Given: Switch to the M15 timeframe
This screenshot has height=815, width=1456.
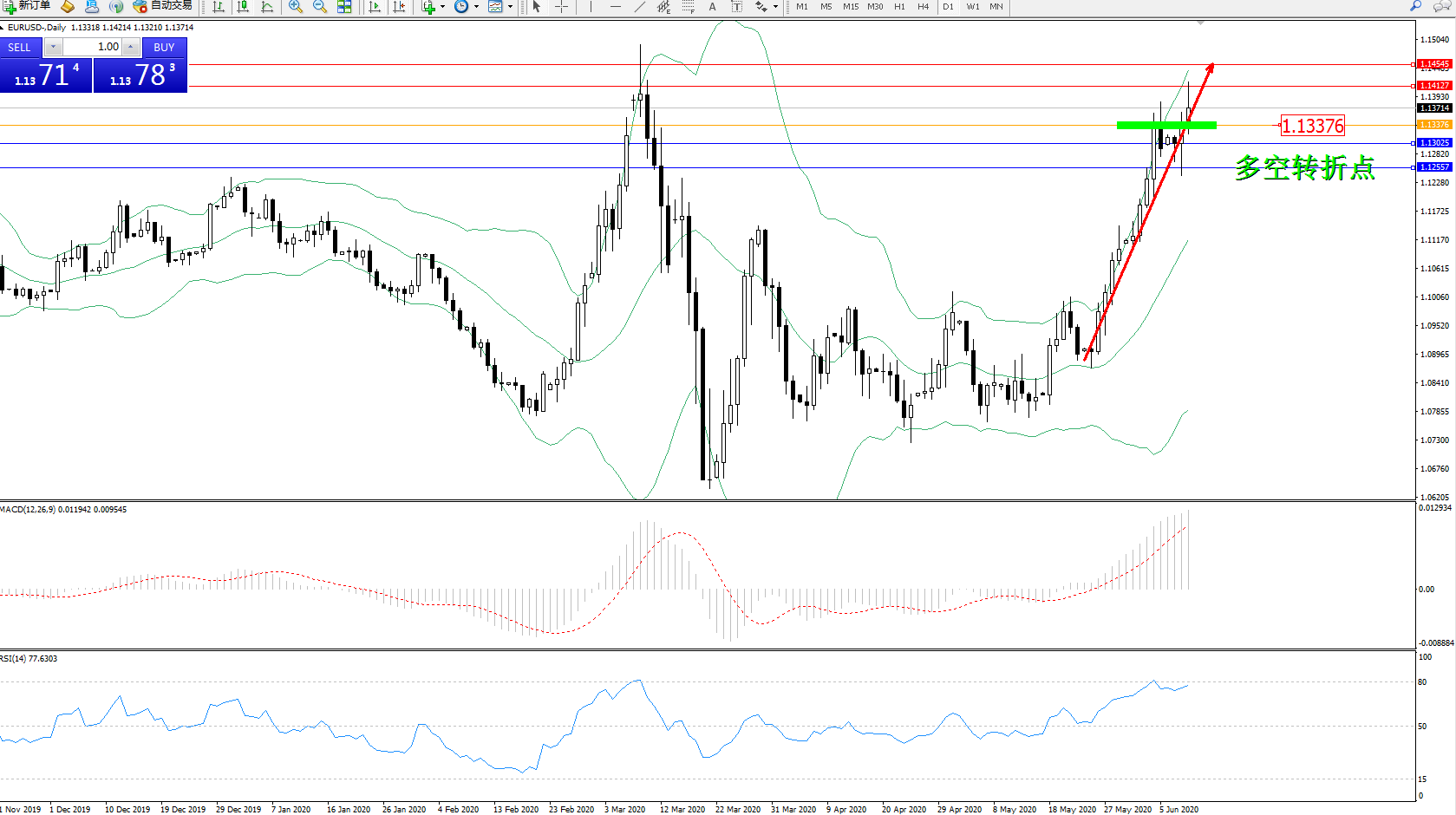Looking at the screenshot, I should tap(850, 7).
